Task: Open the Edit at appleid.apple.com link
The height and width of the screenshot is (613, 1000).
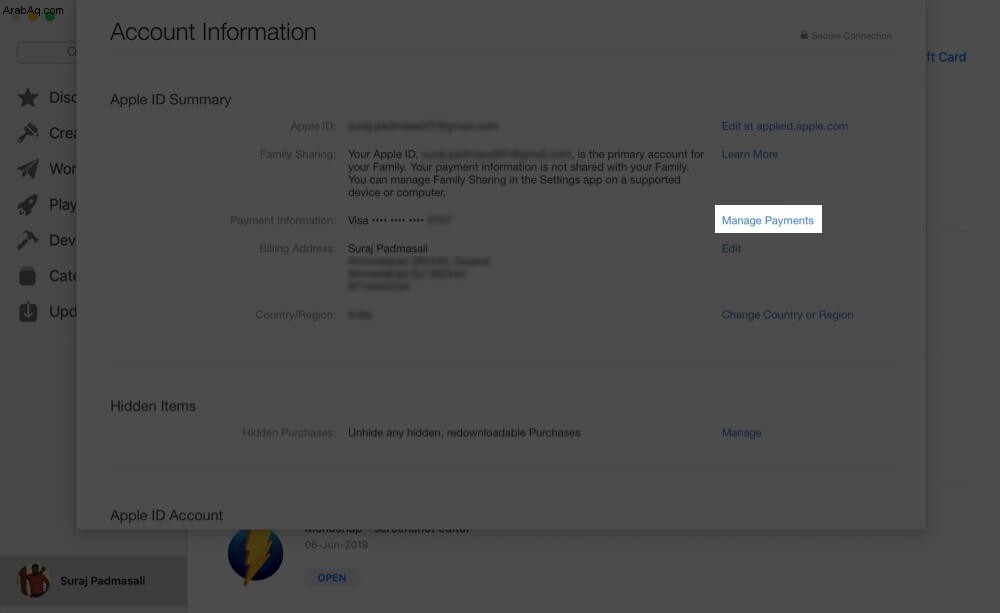Action: (x=784, y=126)
